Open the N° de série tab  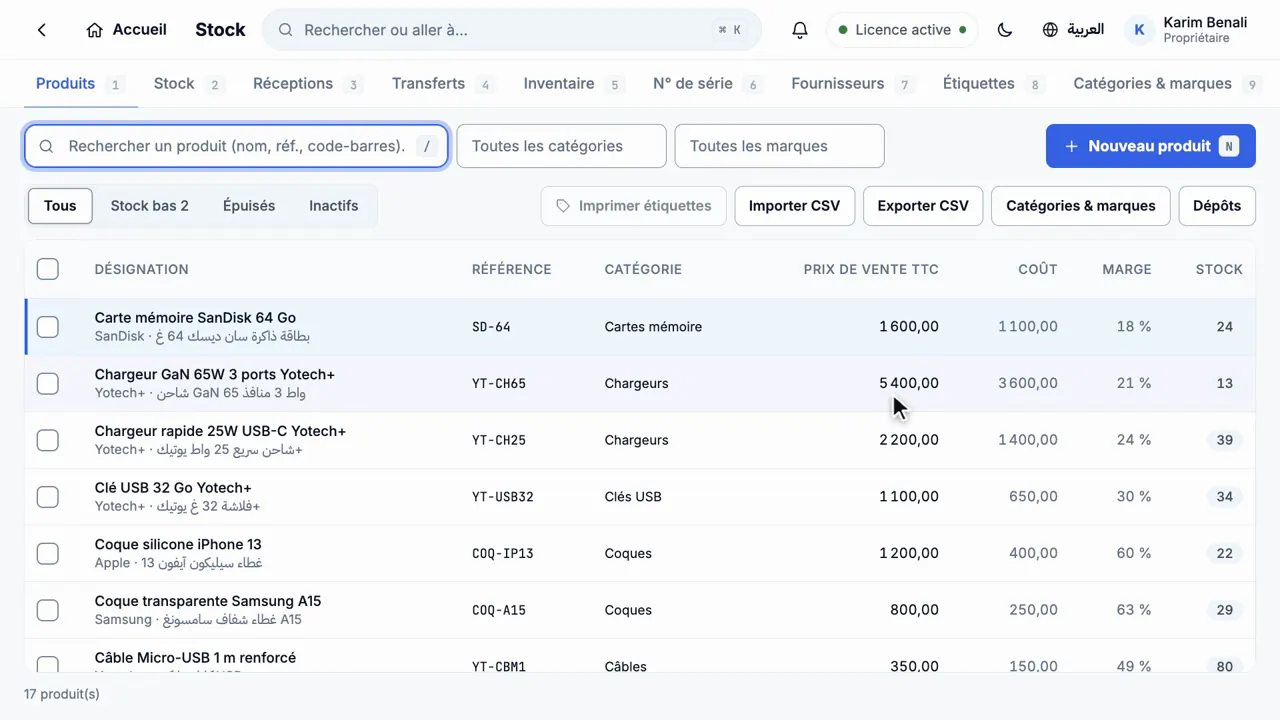[x=706, y=84]
